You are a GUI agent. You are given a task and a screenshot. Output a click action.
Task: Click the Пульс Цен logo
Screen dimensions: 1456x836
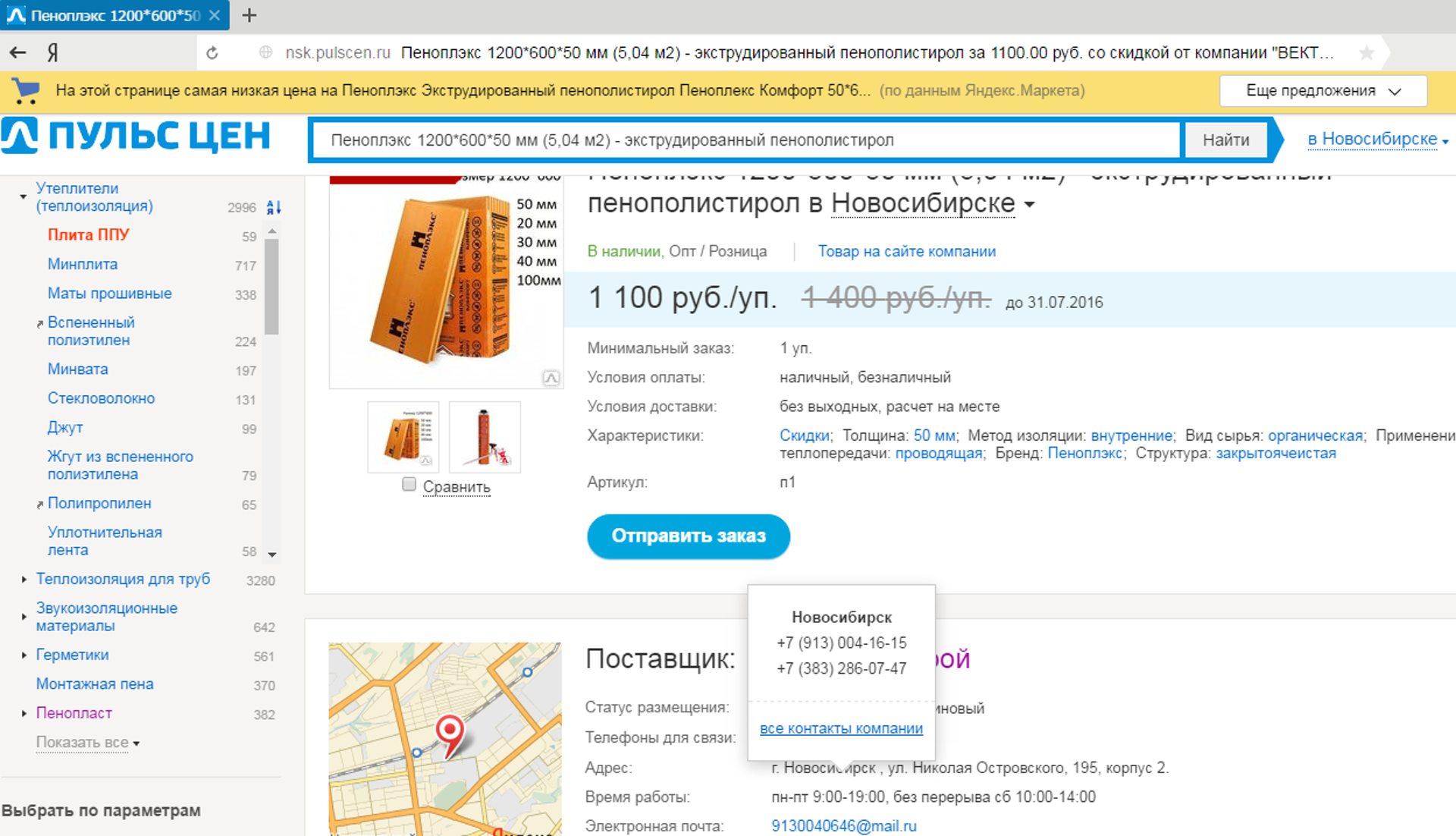click(136, 136)
